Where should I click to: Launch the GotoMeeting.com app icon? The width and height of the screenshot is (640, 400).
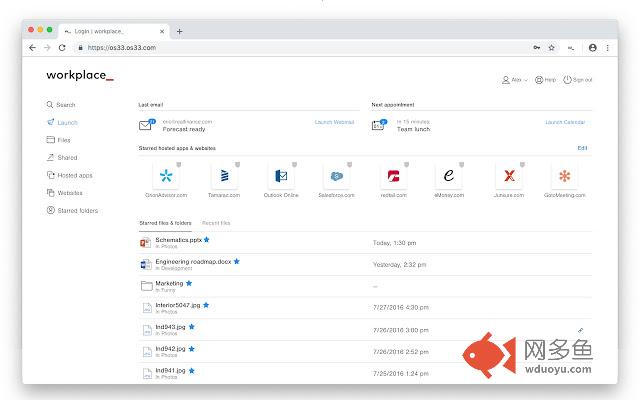(x=564, y=176)
